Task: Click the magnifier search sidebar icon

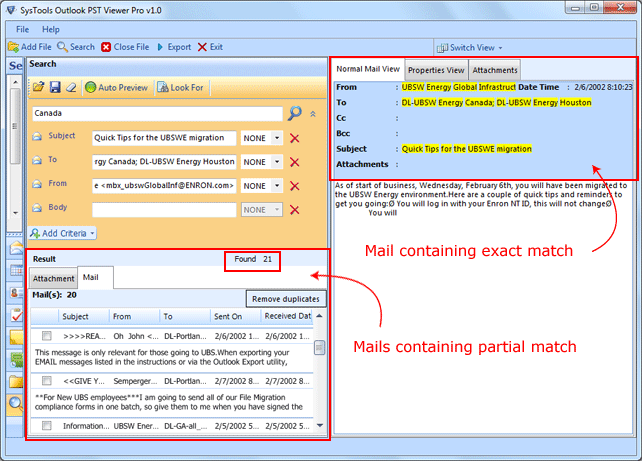Action: tap(16, 404)
